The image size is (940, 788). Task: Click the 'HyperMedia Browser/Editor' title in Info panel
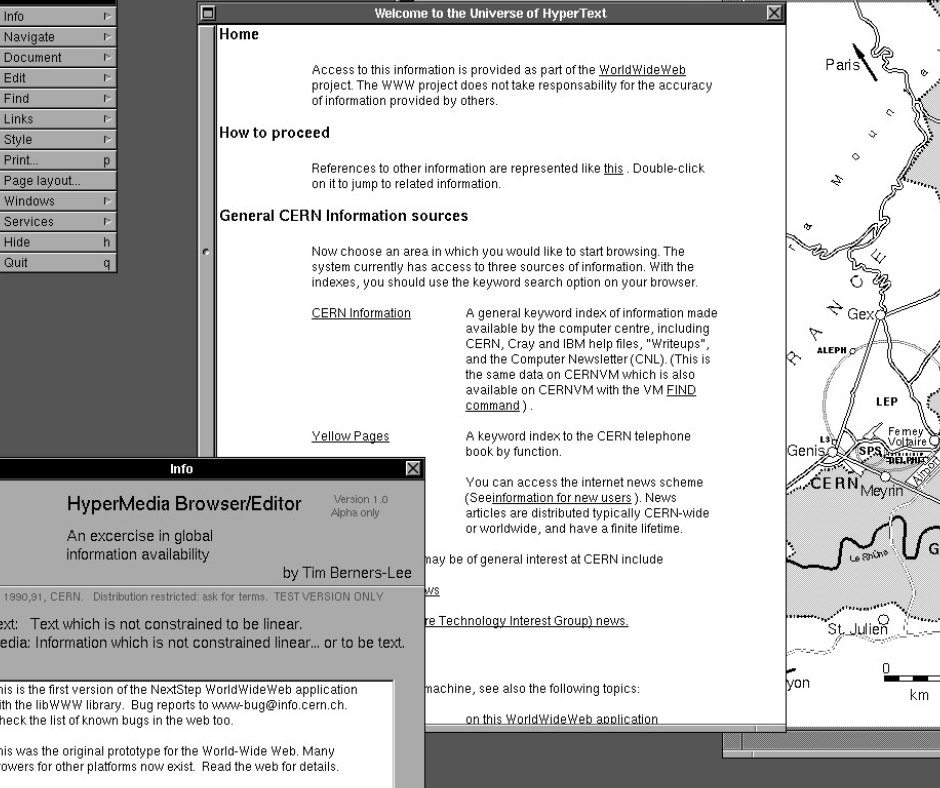(184, 504)
